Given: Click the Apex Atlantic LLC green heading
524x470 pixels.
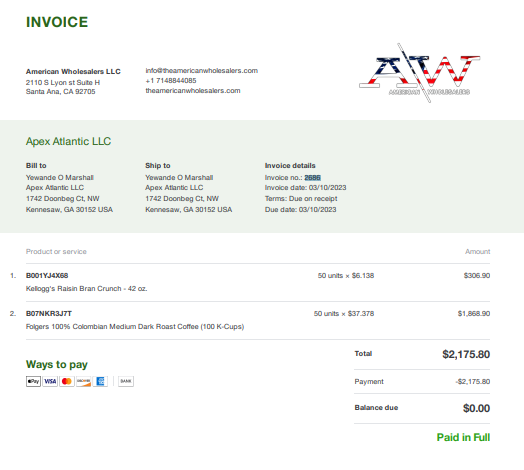Looking at the screenshot, I should pyautogui.click(x=69, y=141).
